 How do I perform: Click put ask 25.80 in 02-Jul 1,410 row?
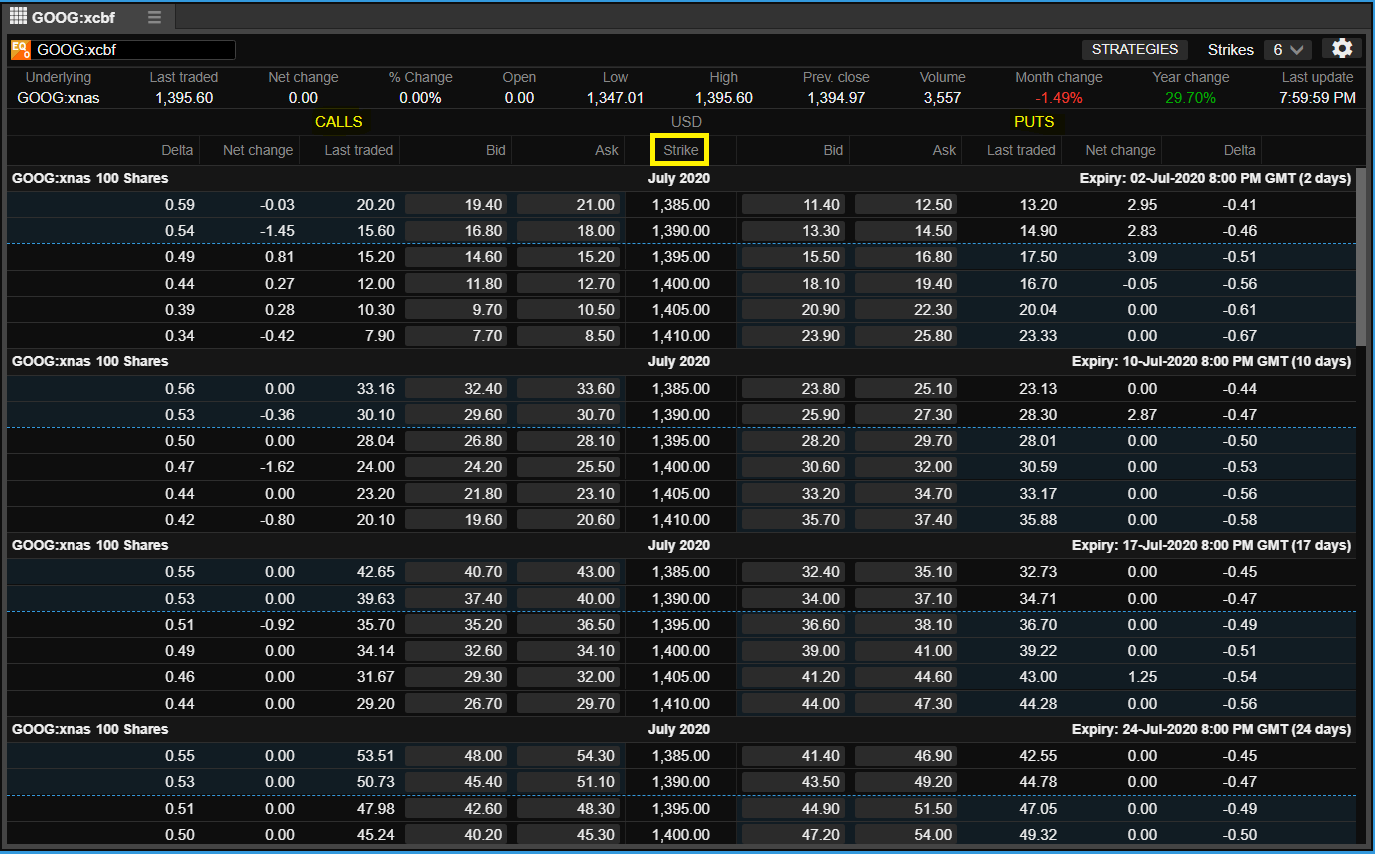click(906, 336)
